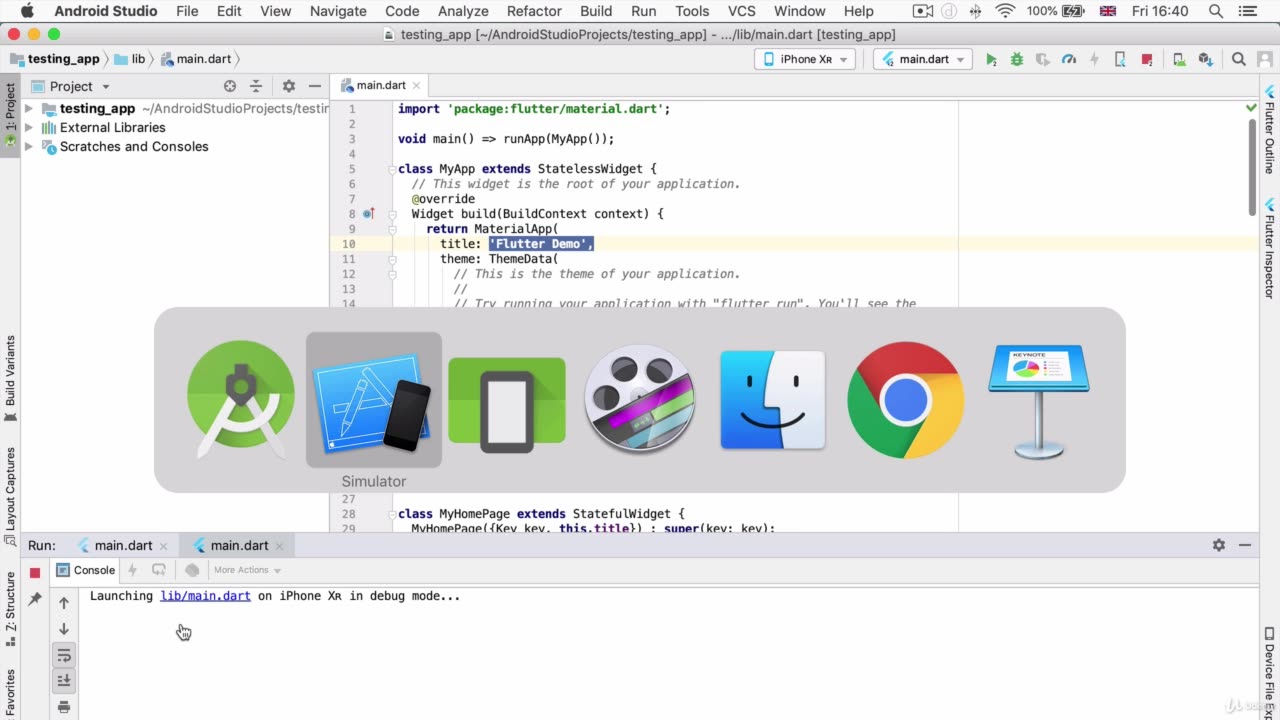Select the film reel app in switcher

[640, 400]
